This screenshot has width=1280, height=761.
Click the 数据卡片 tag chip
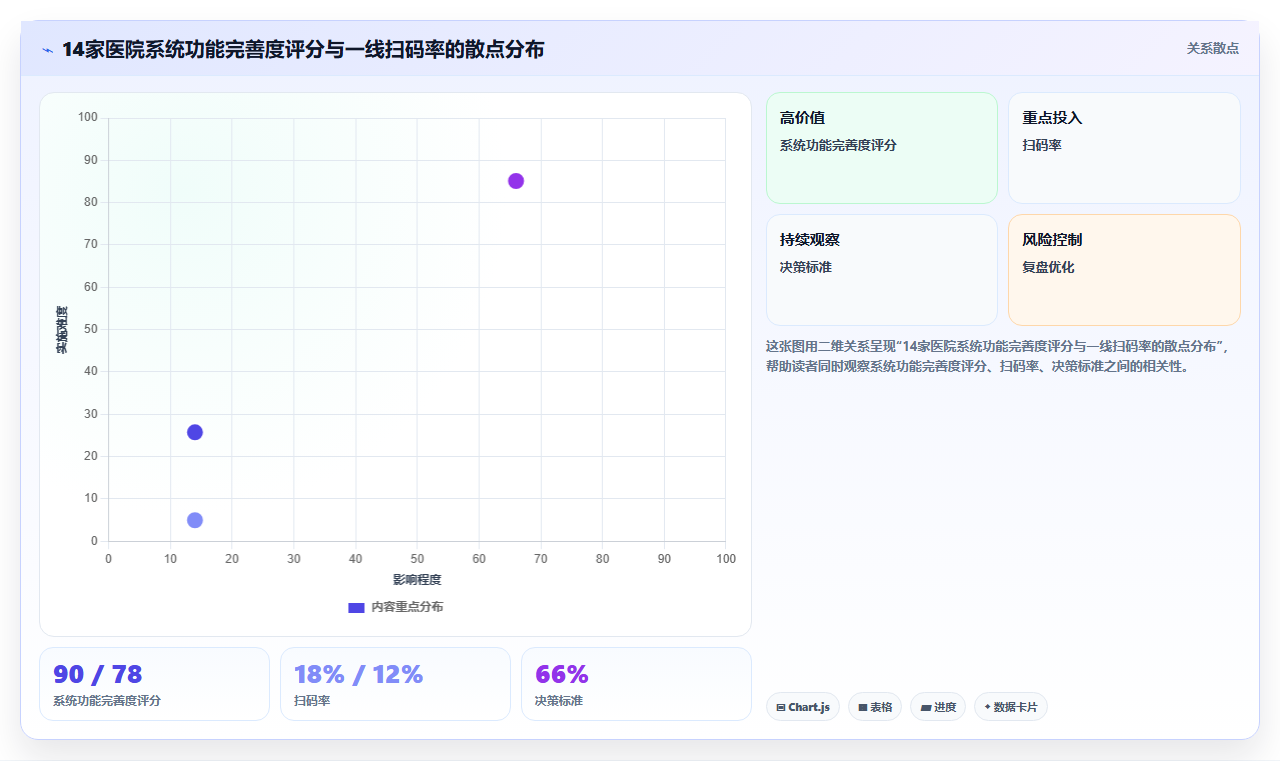click(1011, 707)
